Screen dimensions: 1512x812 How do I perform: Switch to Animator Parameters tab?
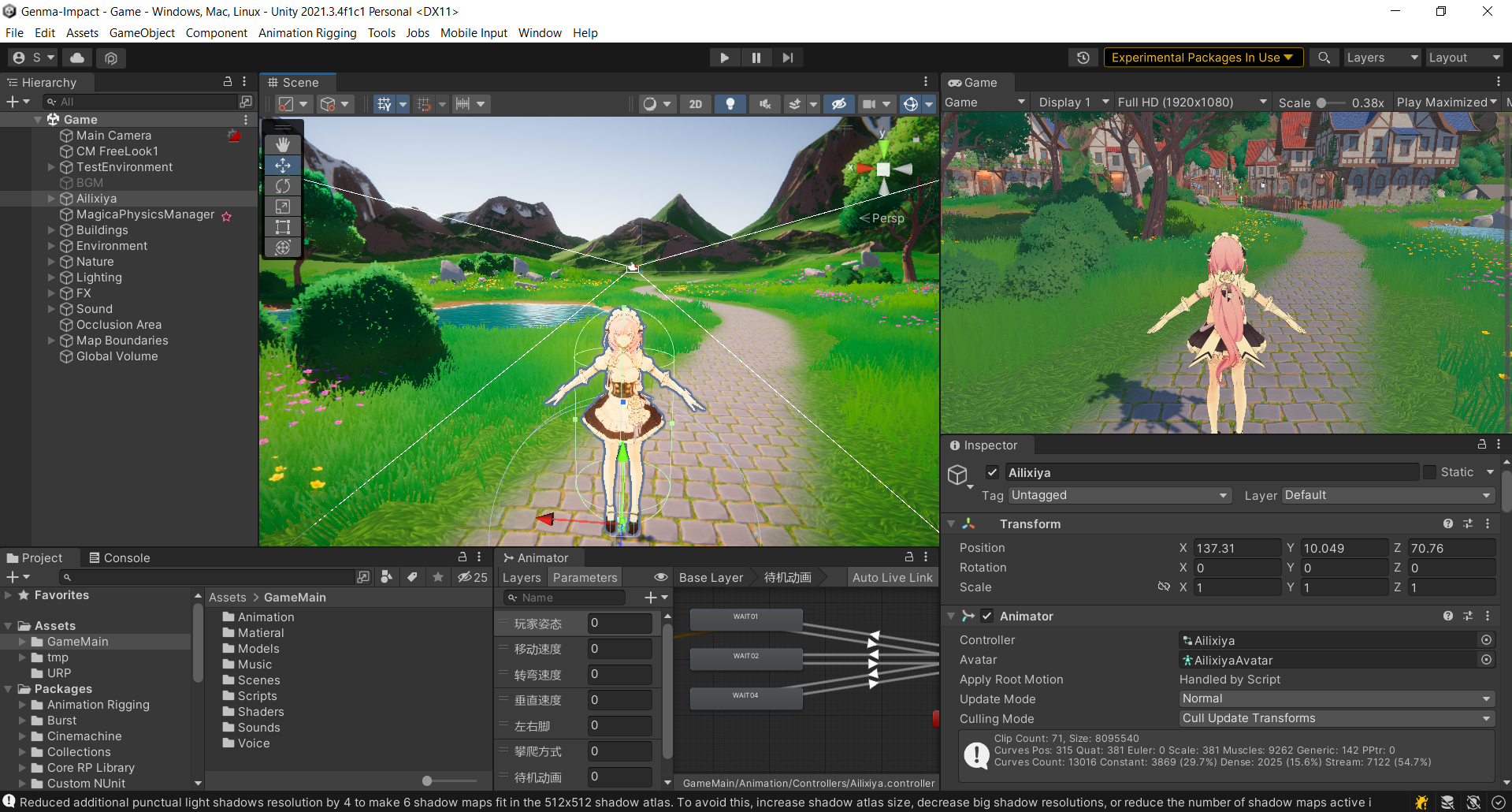click(585, 578)
